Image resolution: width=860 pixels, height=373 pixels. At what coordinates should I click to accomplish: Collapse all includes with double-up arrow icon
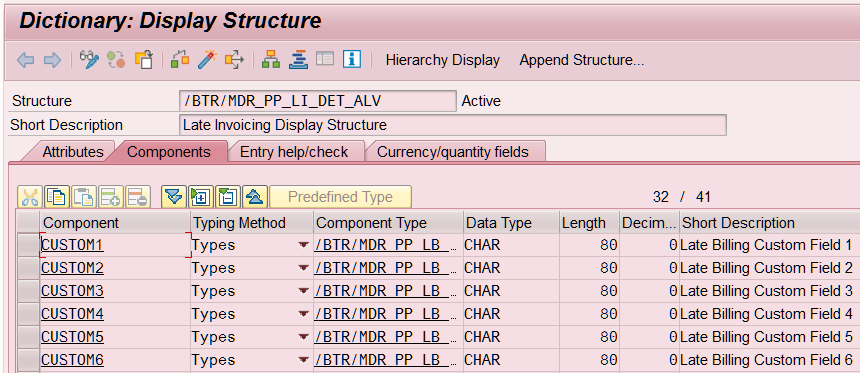tap(254, 197)
